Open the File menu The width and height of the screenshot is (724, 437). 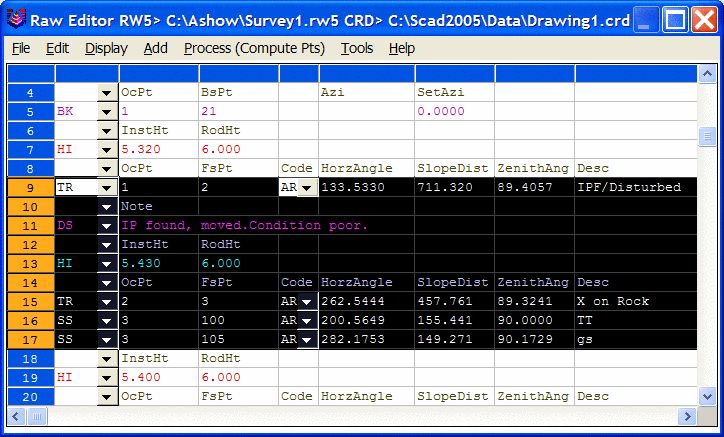coord(21,48)
